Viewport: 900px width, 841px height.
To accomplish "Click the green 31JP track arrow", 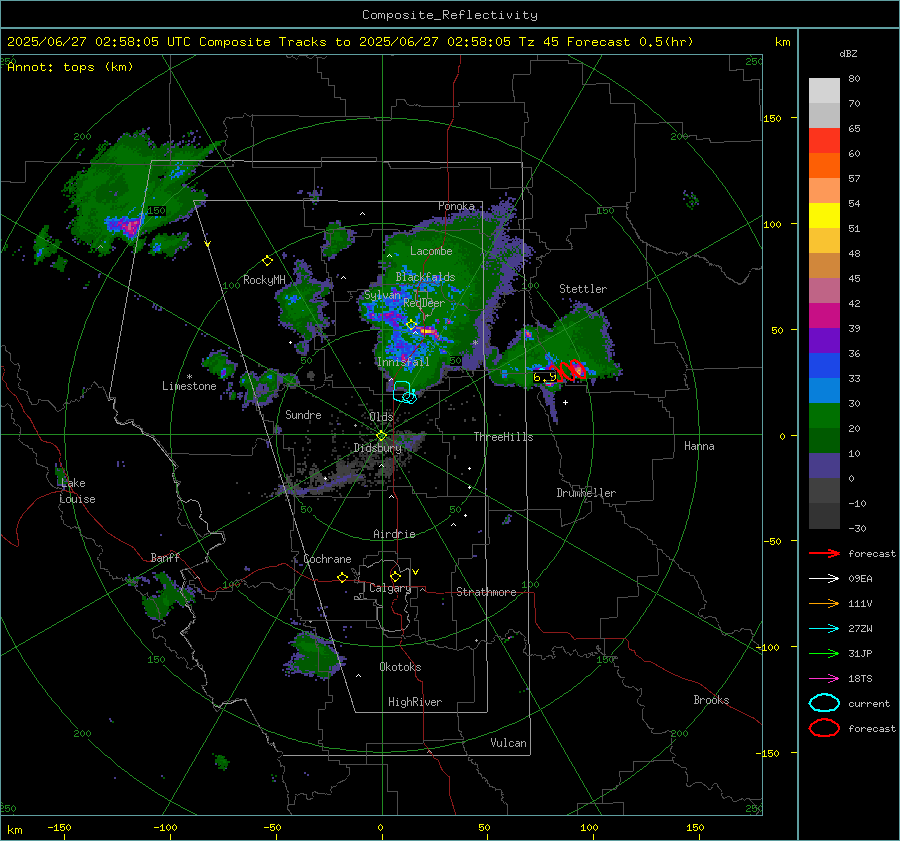I will pyautogui.click(x=824, y=653).
